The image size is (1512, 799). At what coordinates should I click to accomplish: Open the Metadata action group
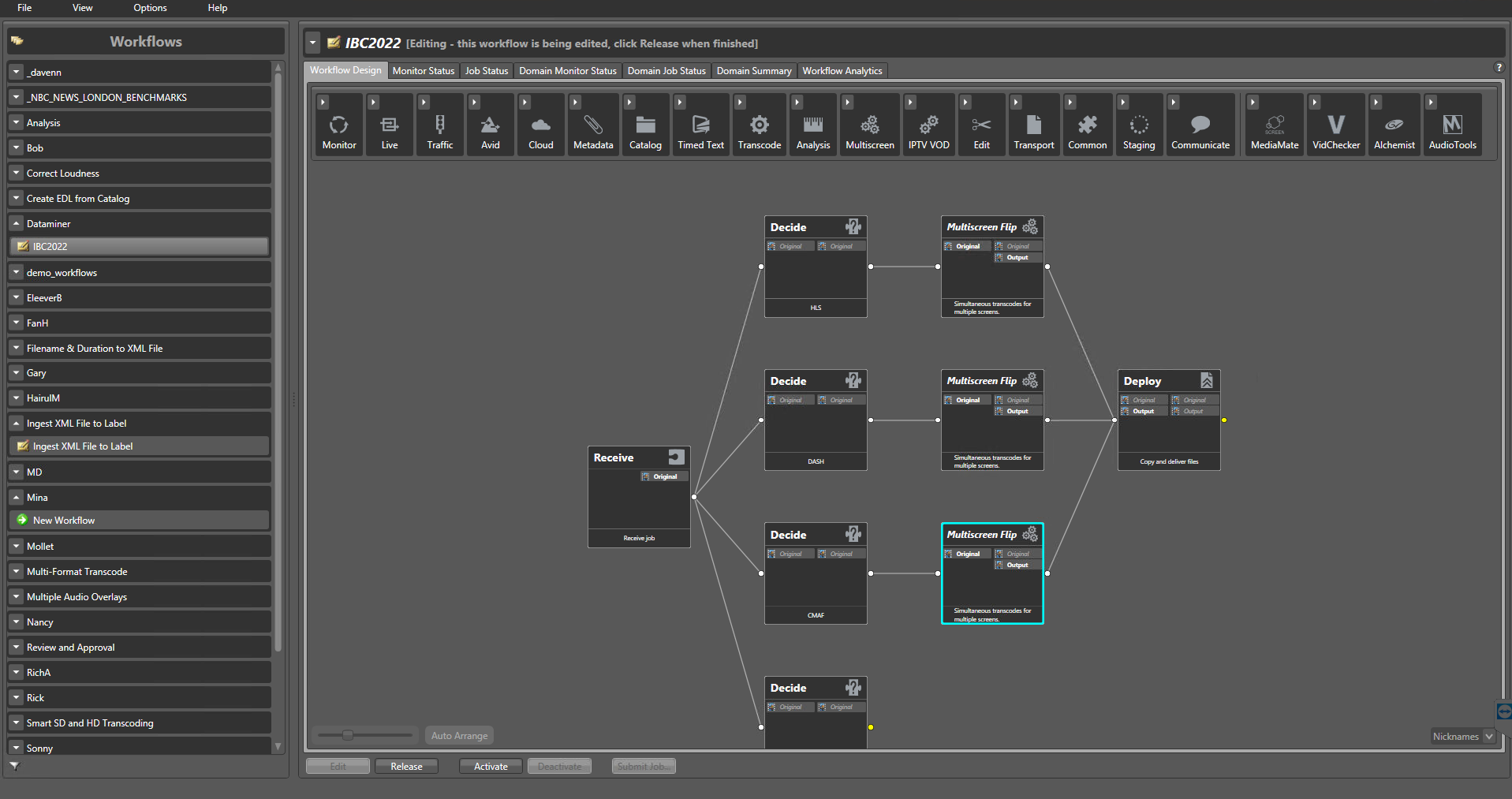pyautogui.click(x=593, y=125)
